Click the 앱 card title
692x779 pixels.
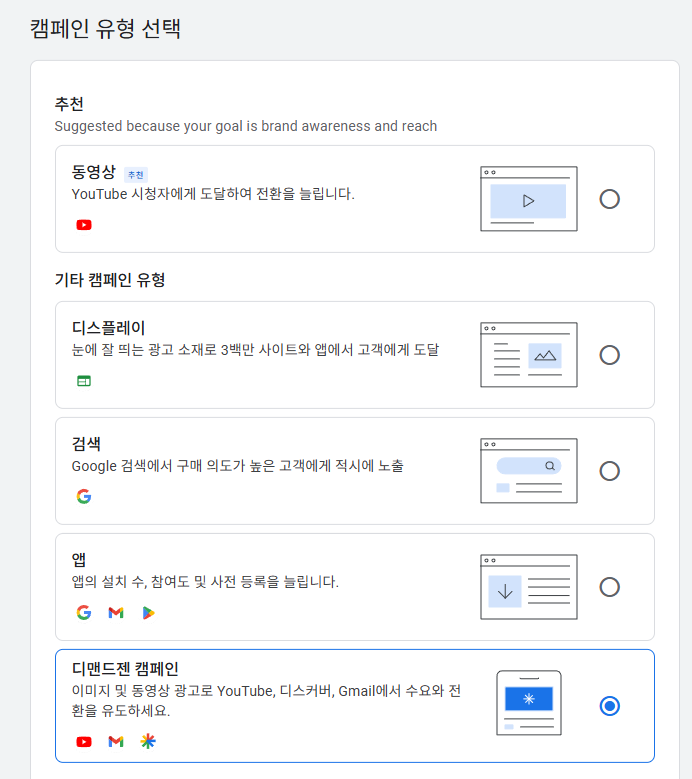pos(79,560)
